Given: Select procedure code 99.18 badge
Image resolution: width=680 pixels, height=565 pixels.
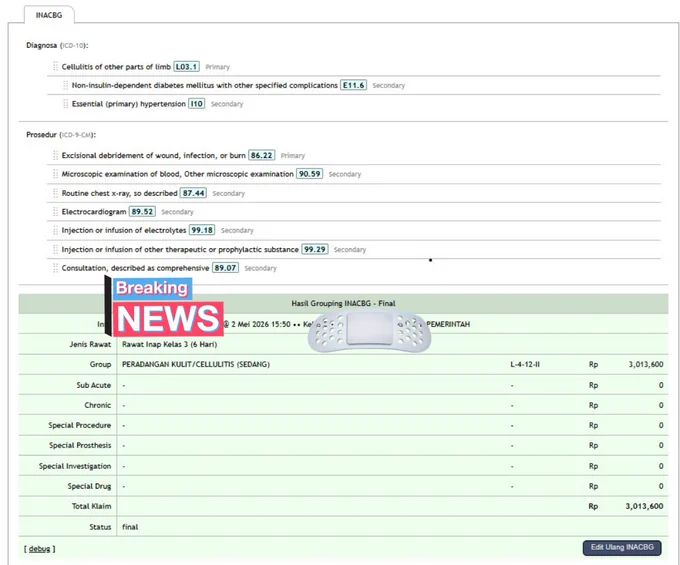Looking at the screenshot, I should [x=202, y=230].
